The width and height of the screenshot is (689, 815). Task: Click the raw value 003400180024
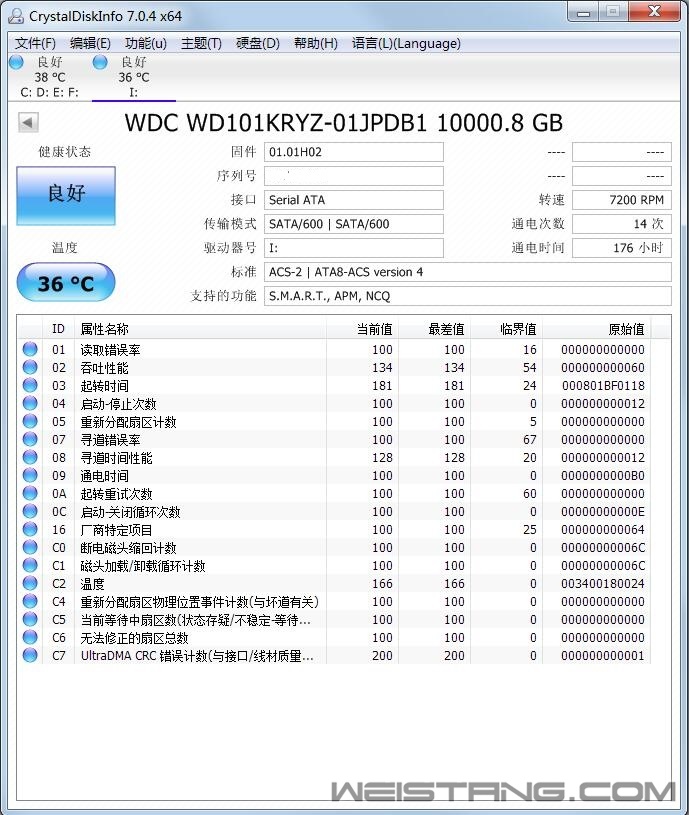click(603, 584)
